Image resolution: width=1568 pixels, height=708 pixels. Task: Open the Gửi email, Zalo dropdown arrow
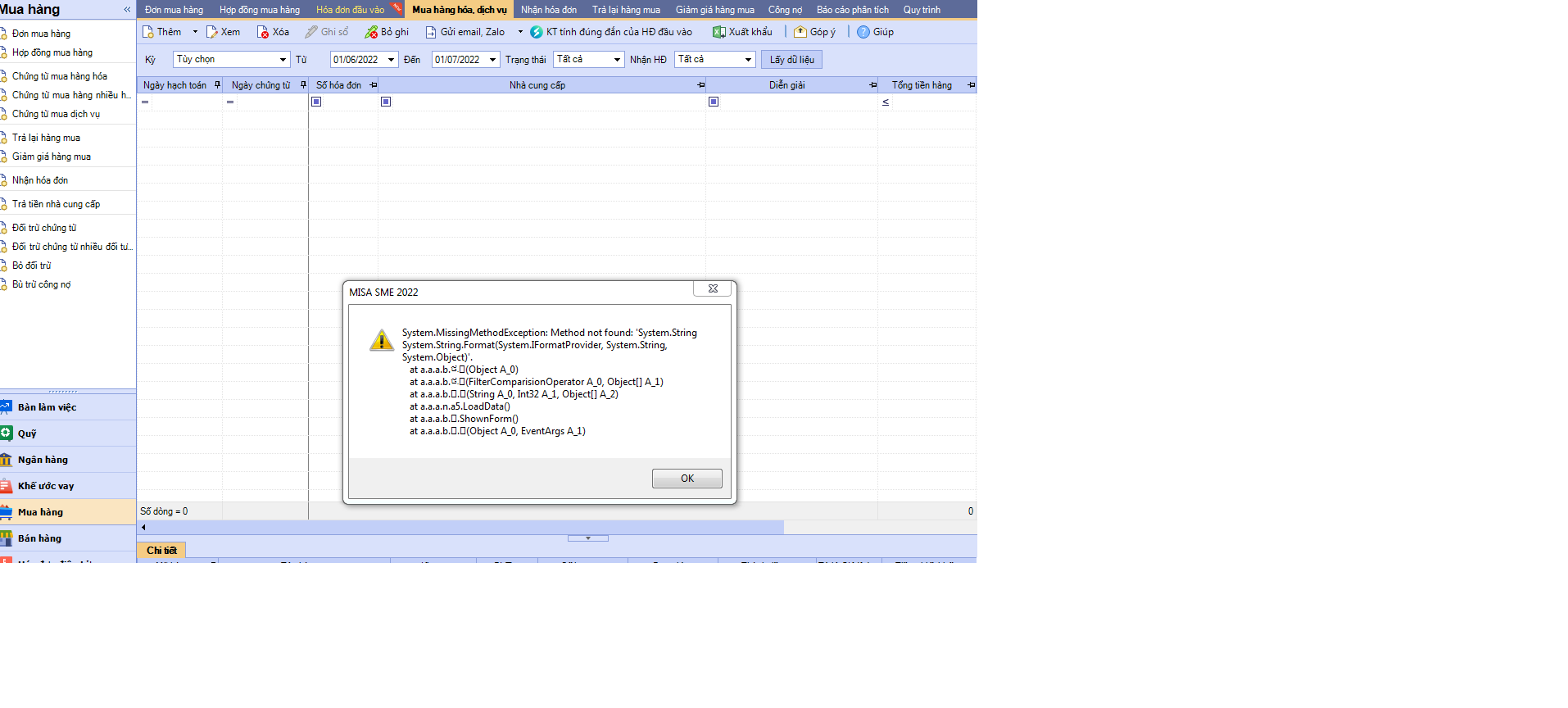[520, 32]
